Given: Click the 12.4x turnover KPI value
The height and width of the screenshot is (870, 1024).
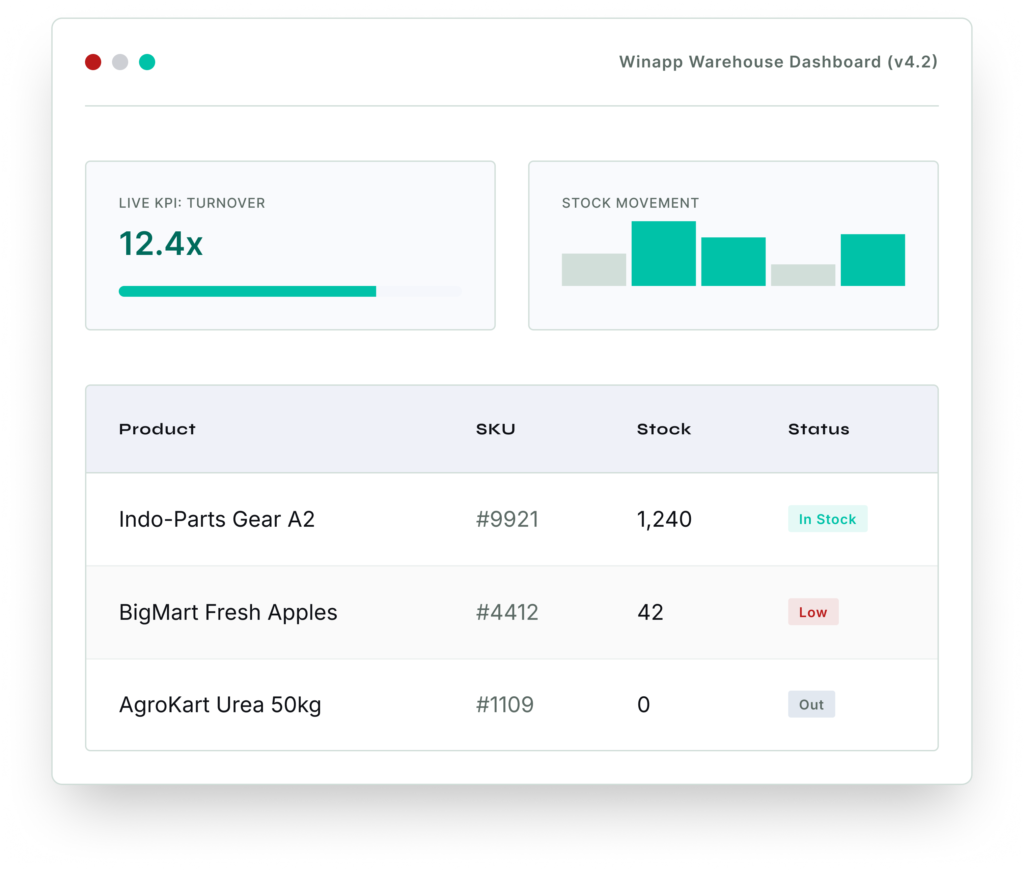Looking at the screenshot, I should pos(161,244).
